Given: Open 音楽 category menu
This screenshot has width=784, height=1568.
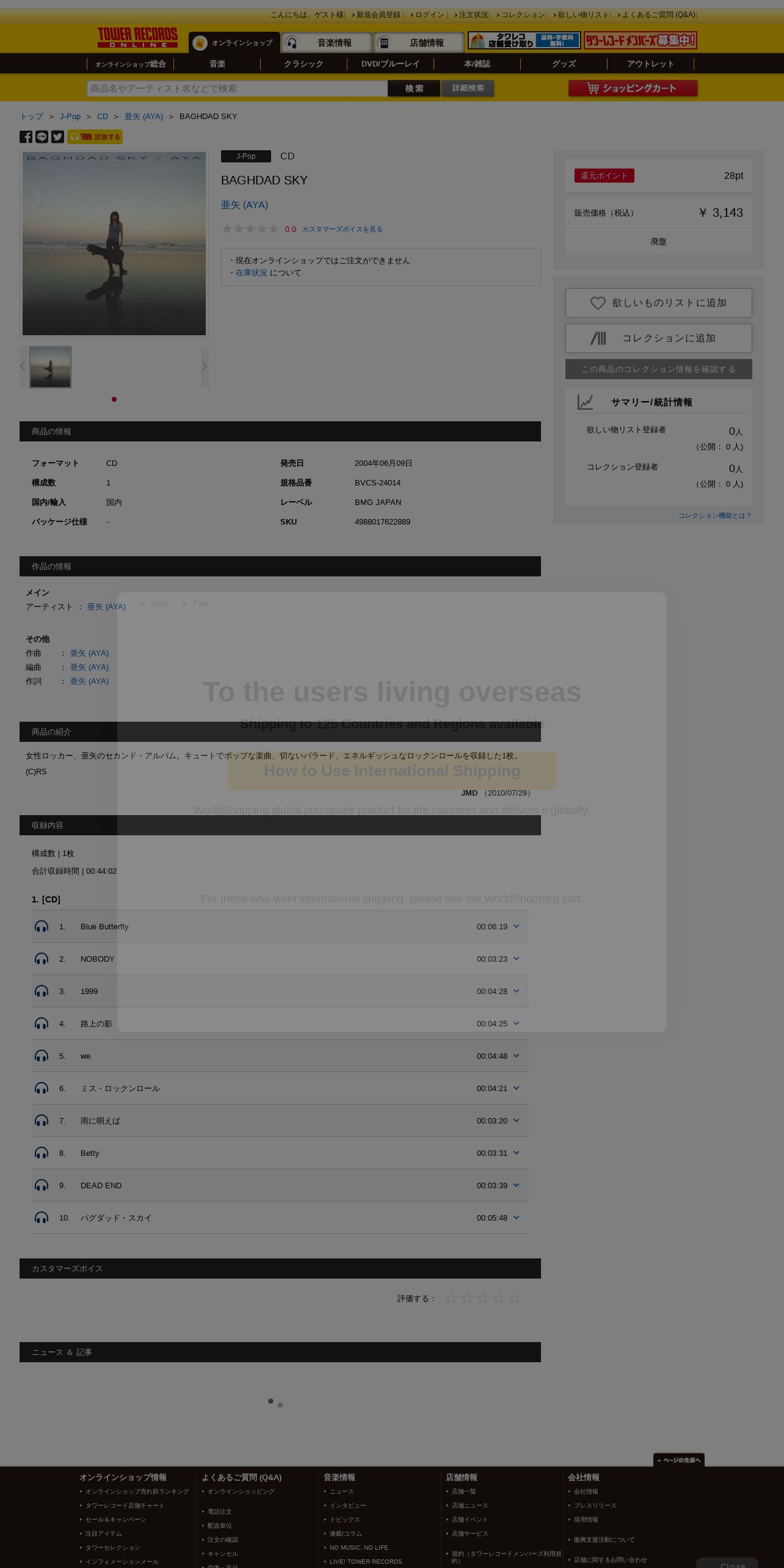Looking at the screenshot, I should (x=217, y=64).
